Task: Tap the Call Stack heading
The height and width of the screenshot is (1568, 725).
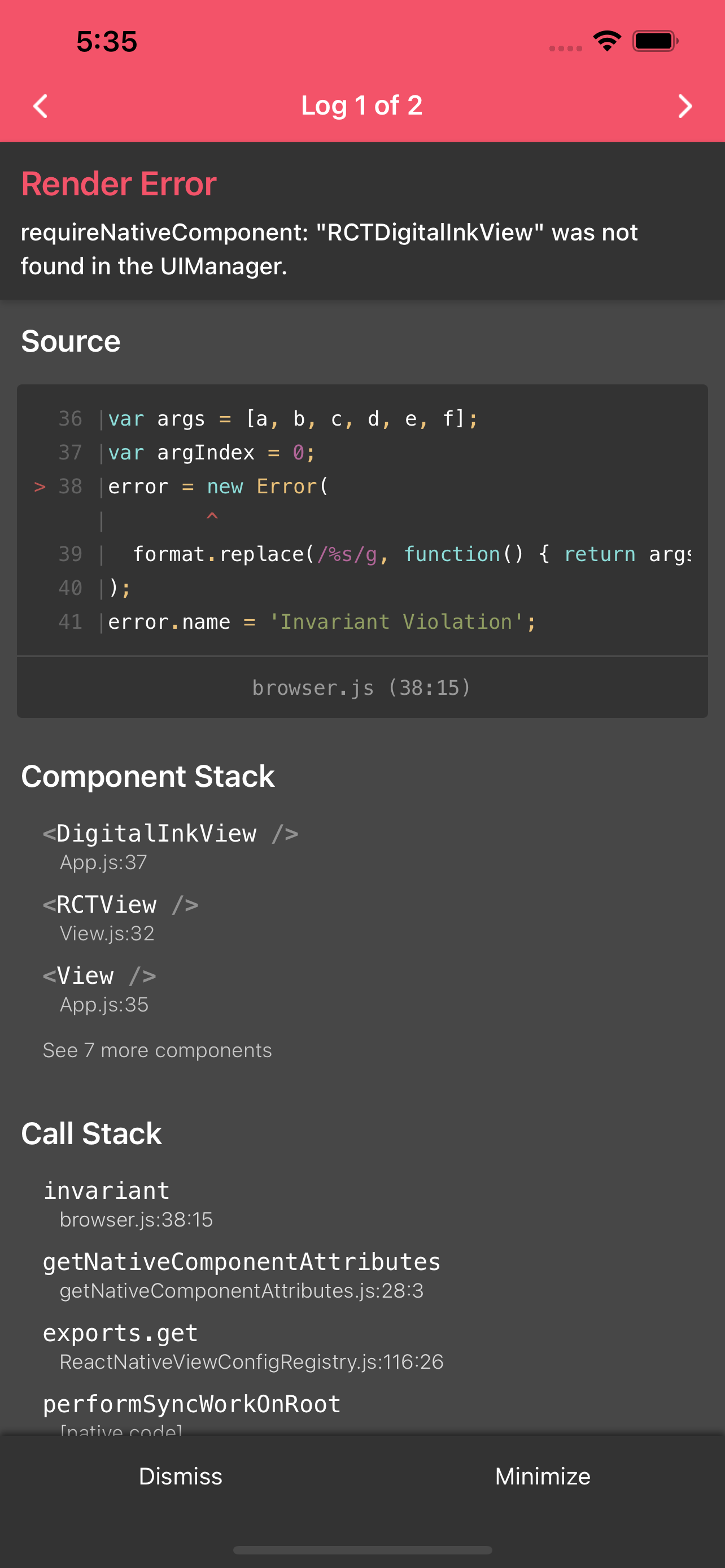Action: pyautogui.click(x=91, y=1133)
